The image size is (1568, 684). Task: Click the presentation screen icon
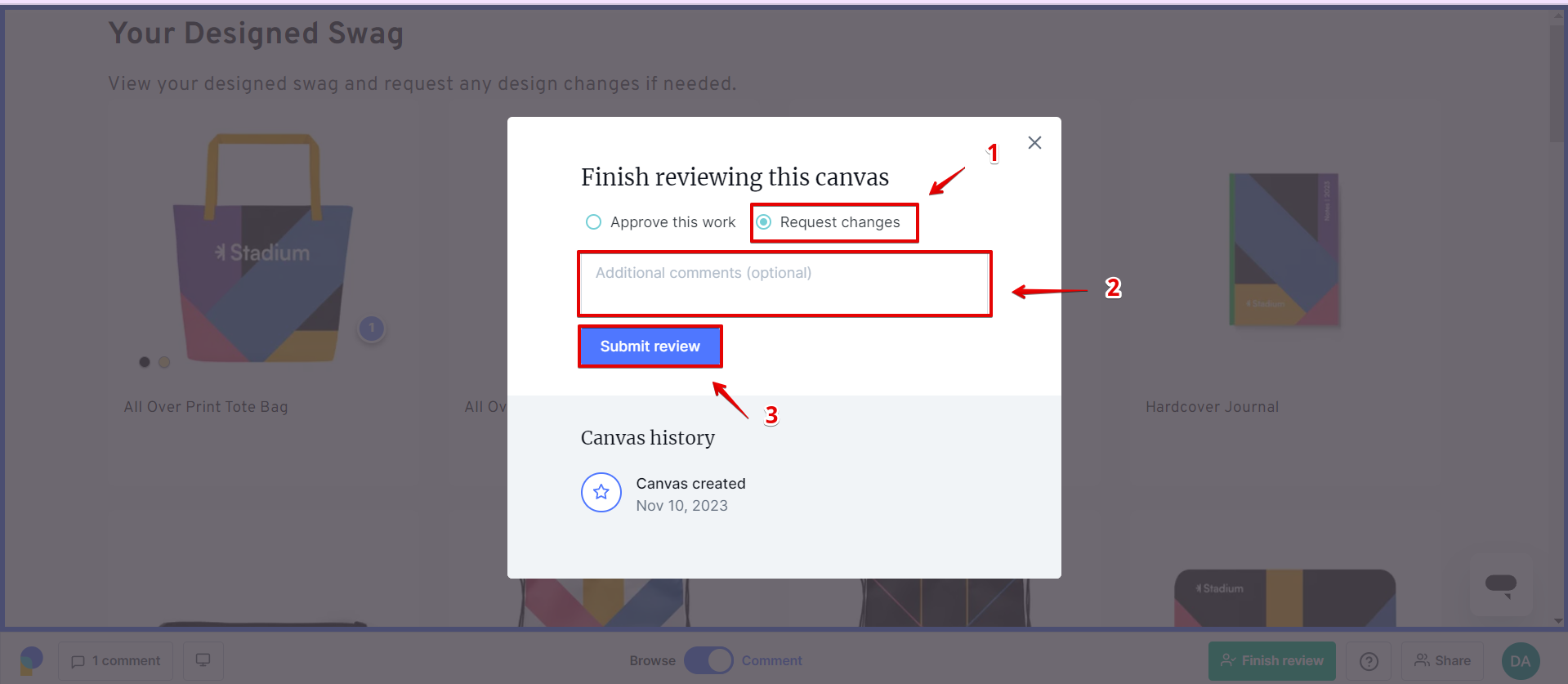click(x=203, y=660)
